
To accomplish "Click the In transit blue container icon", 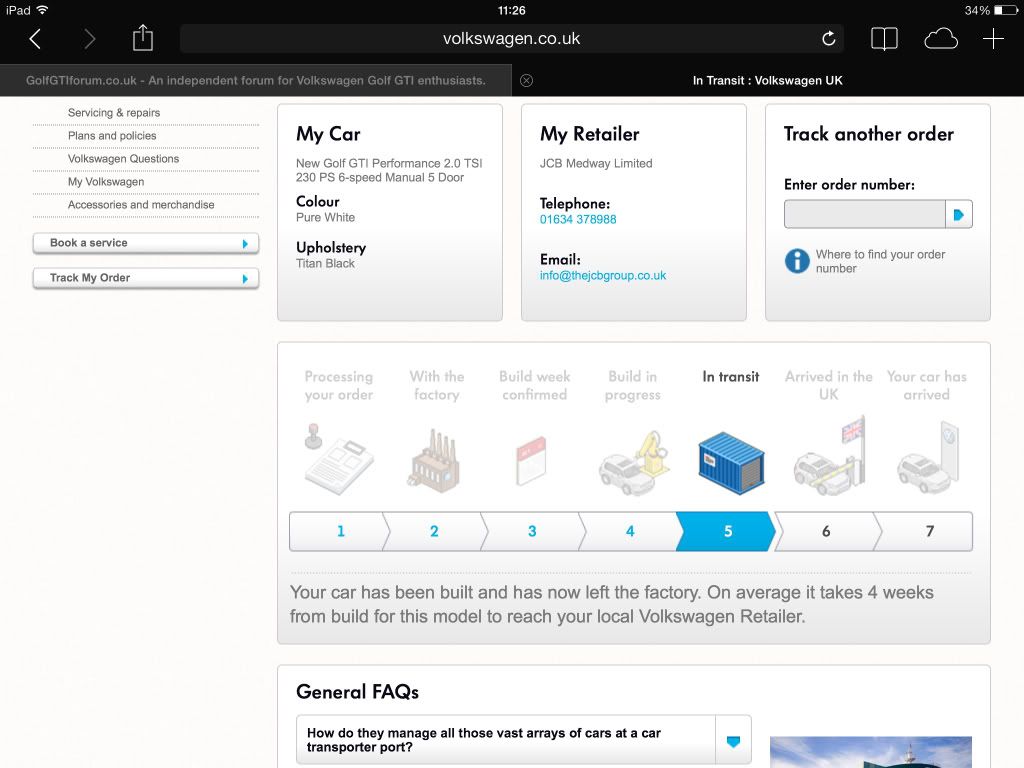I will tap(731, 462).
